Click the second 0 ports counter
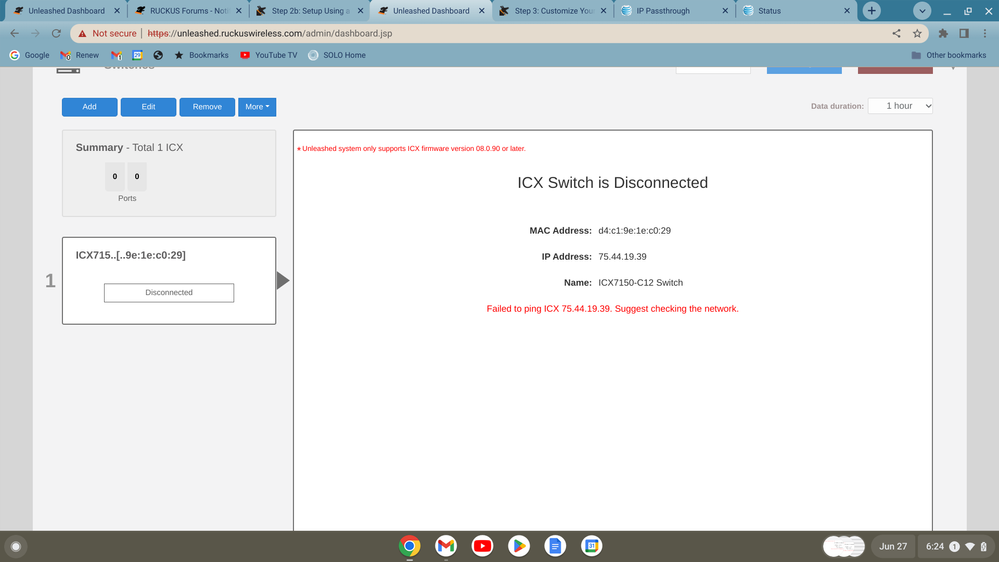The image size is (999, 562). click(137, 177)
